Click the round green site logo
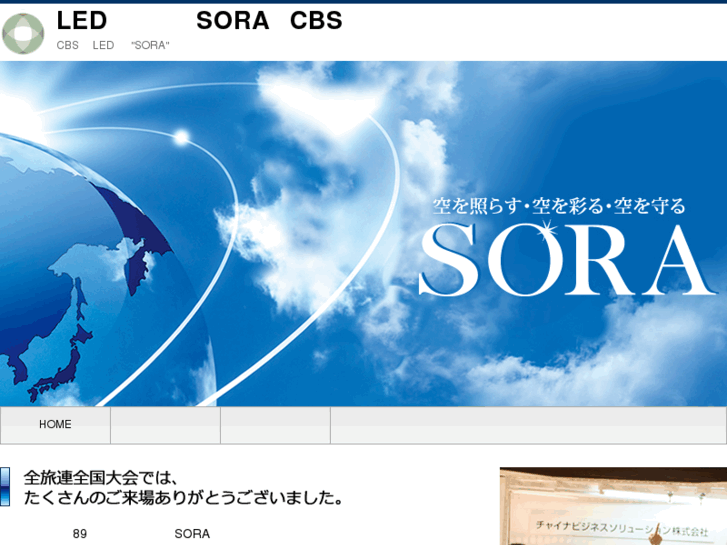The width and height of the screenshot is (727, 545). [x=23, y=33]
